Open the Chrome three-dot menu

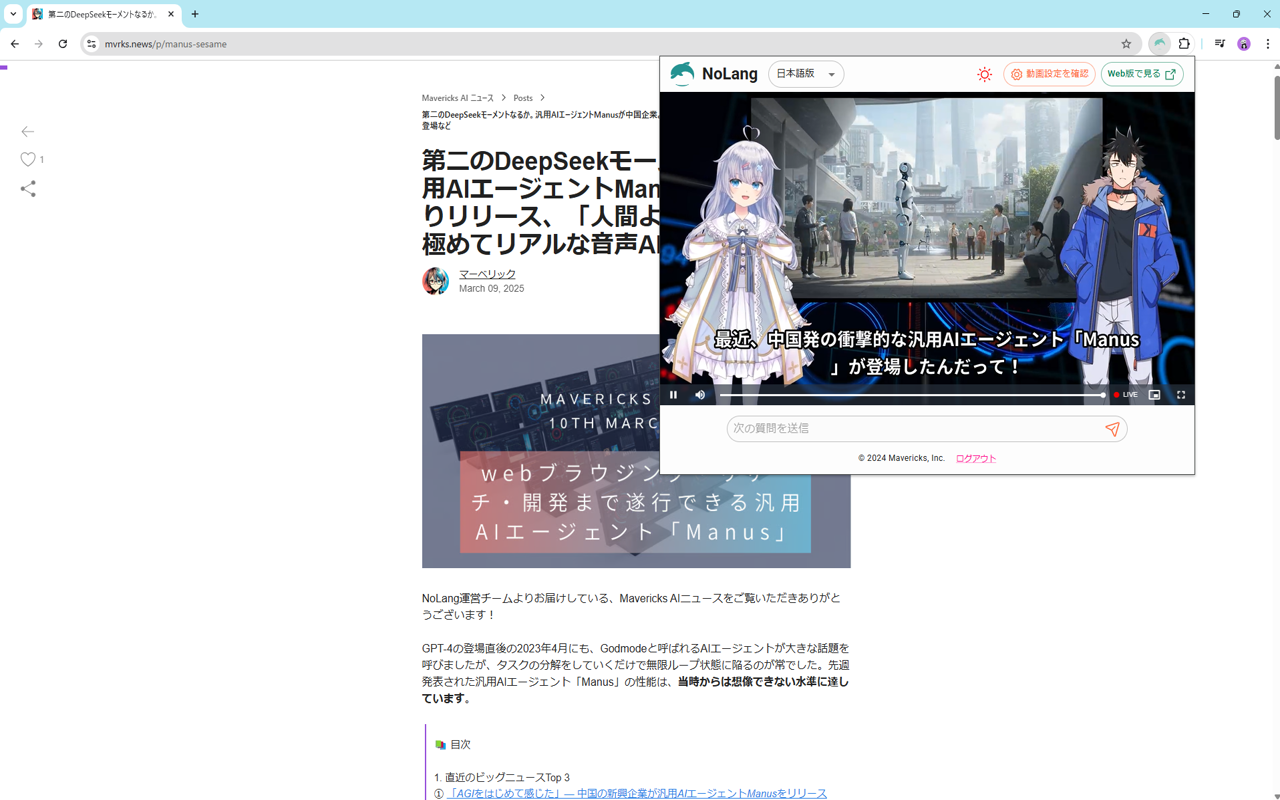(x=1268, y=44)
